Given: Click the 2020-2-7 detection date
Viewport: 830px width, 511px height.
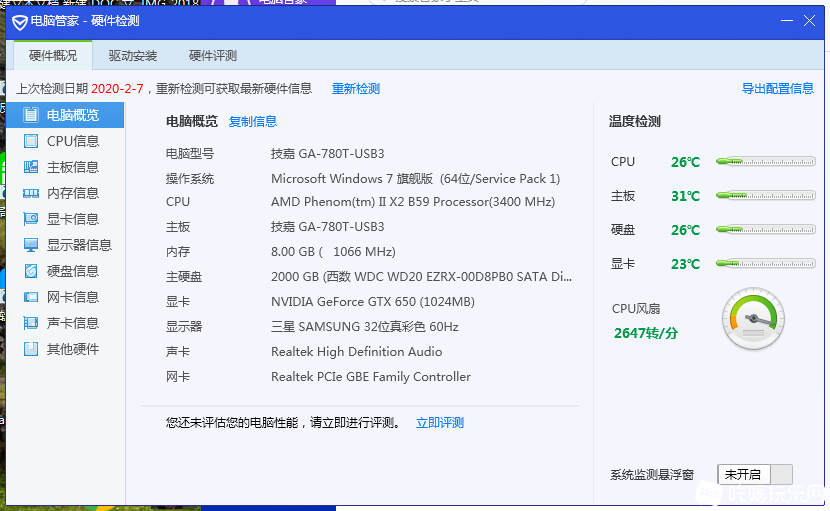Looking at the screenshot, I should point(117,88).
